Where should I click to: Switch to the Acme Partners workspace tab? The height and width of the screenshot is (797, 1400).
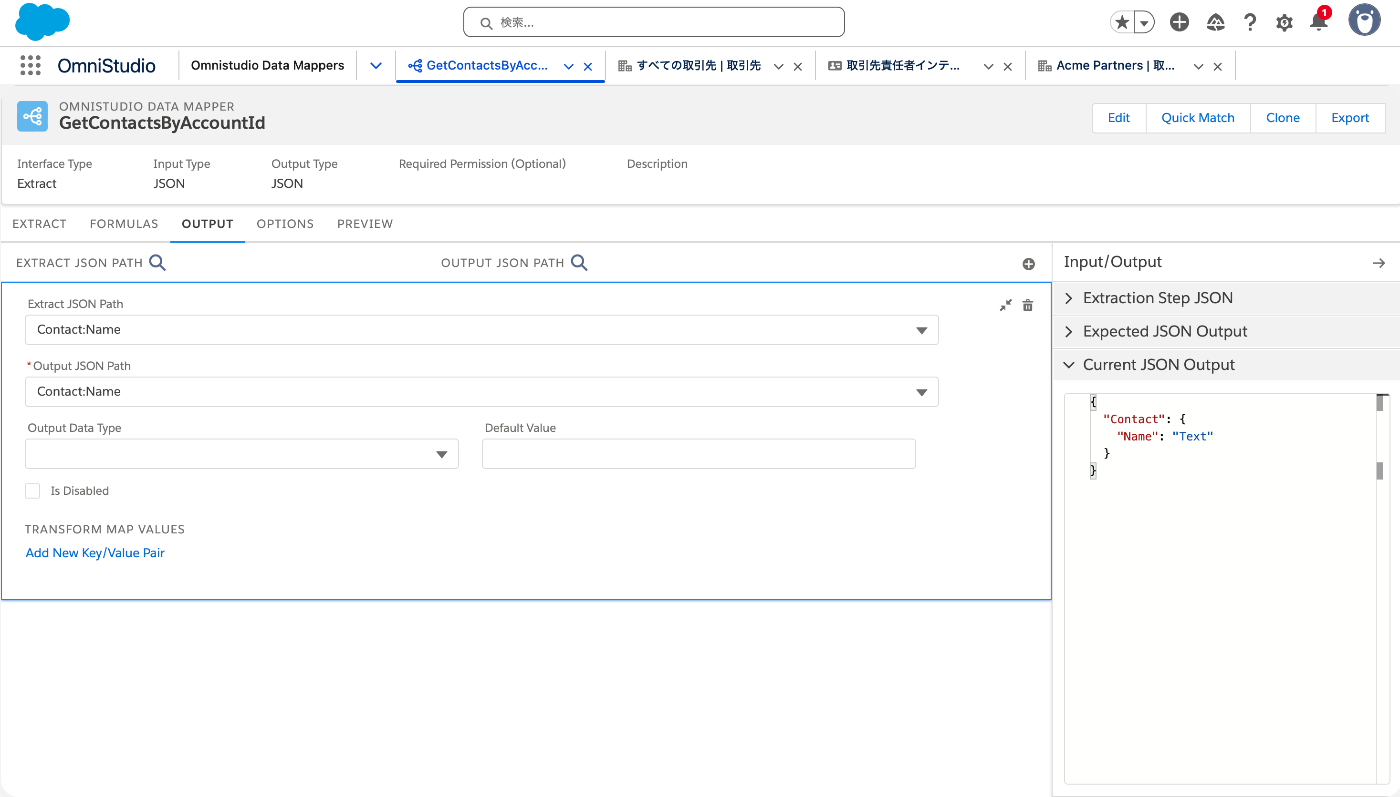coord(1107,66)
